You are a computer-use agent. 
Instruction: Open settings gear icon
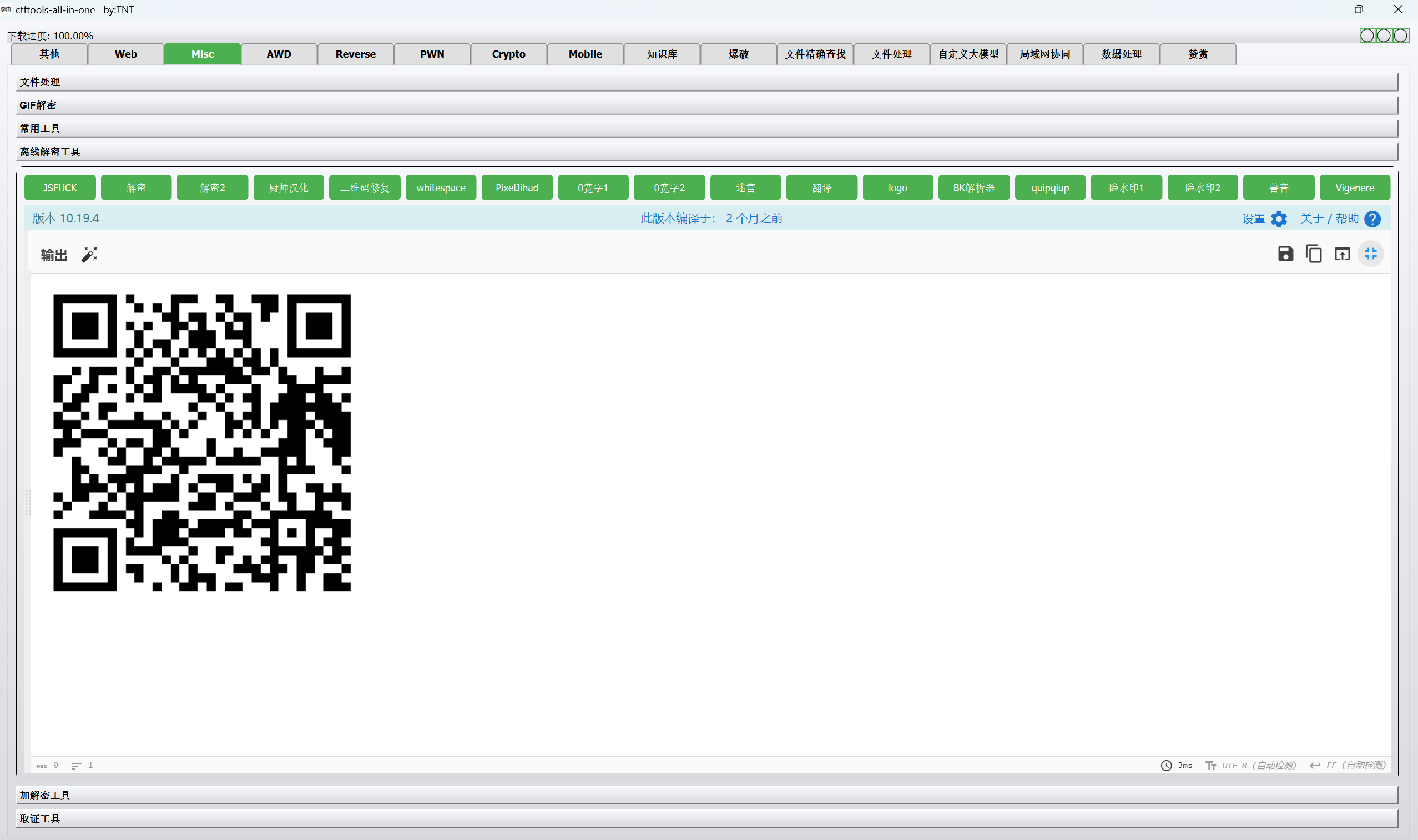click(1279, 219)
